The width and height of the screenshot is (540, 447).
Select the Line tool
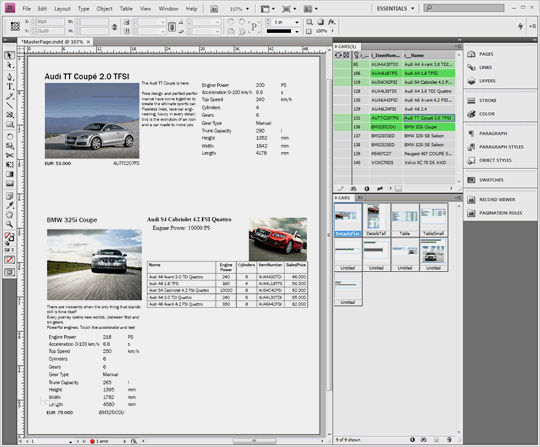9,105
